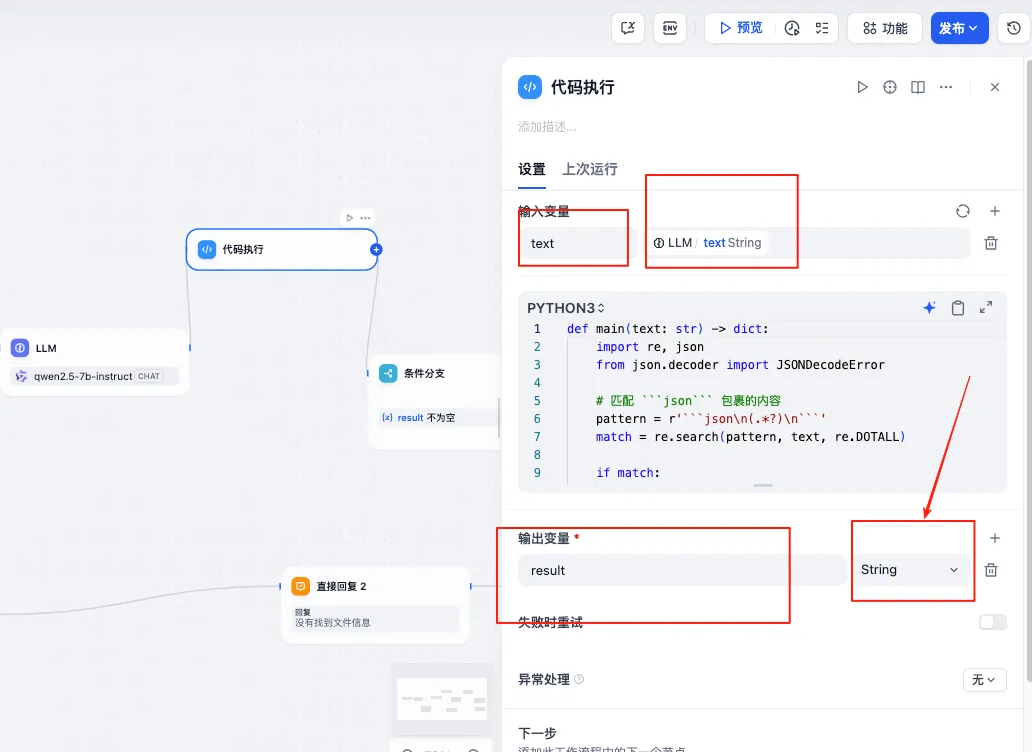The width and height of the screenshot is (1032, 752).
Task: Click the 异常处理 help question icon
Action: click(579, 679)
